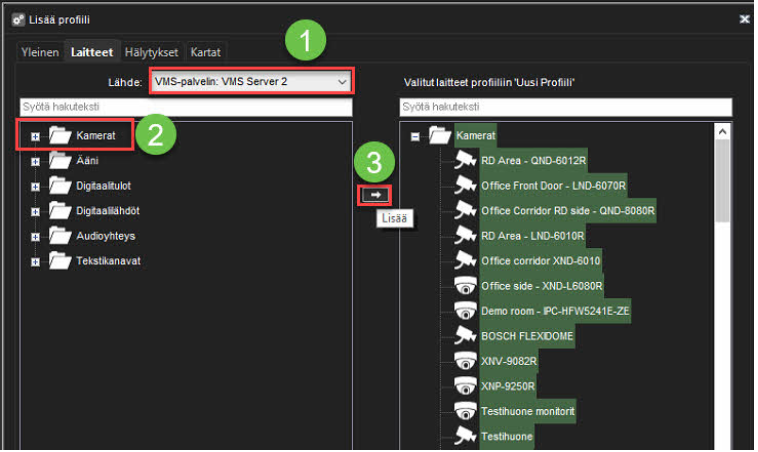
Task: Click the Kamerat folder icon in left tree
Action: (x=61, y=134)
